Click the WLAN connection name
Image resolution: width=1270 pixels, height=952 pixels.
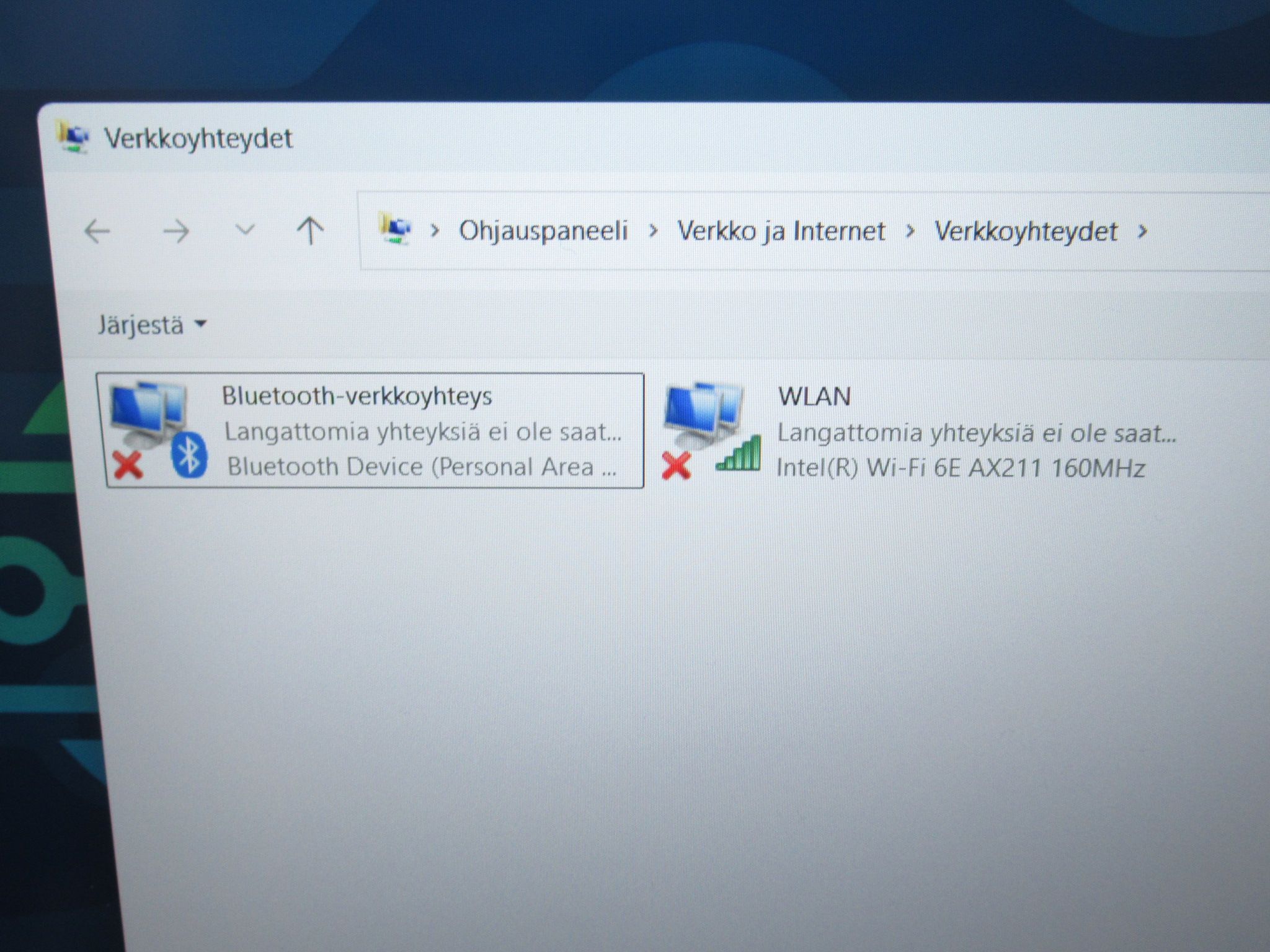[814, 397]
